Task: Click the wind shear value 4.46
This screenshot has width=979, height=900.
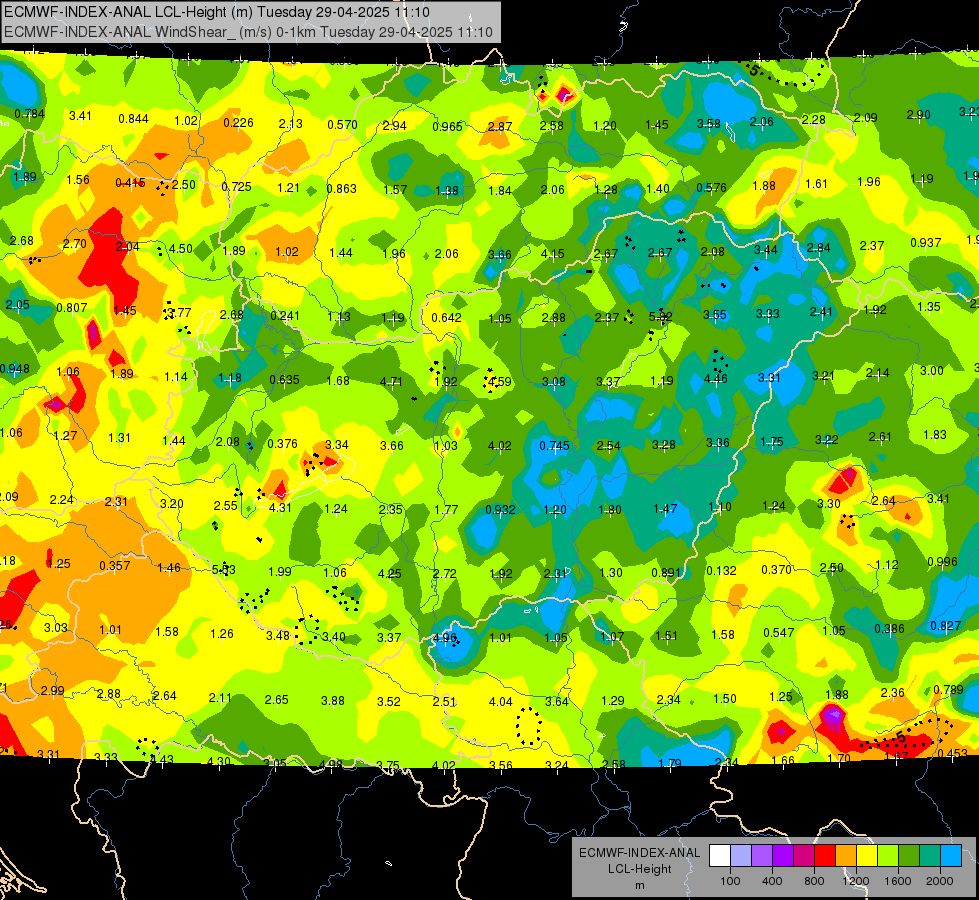Action: (x=716, y=378)
